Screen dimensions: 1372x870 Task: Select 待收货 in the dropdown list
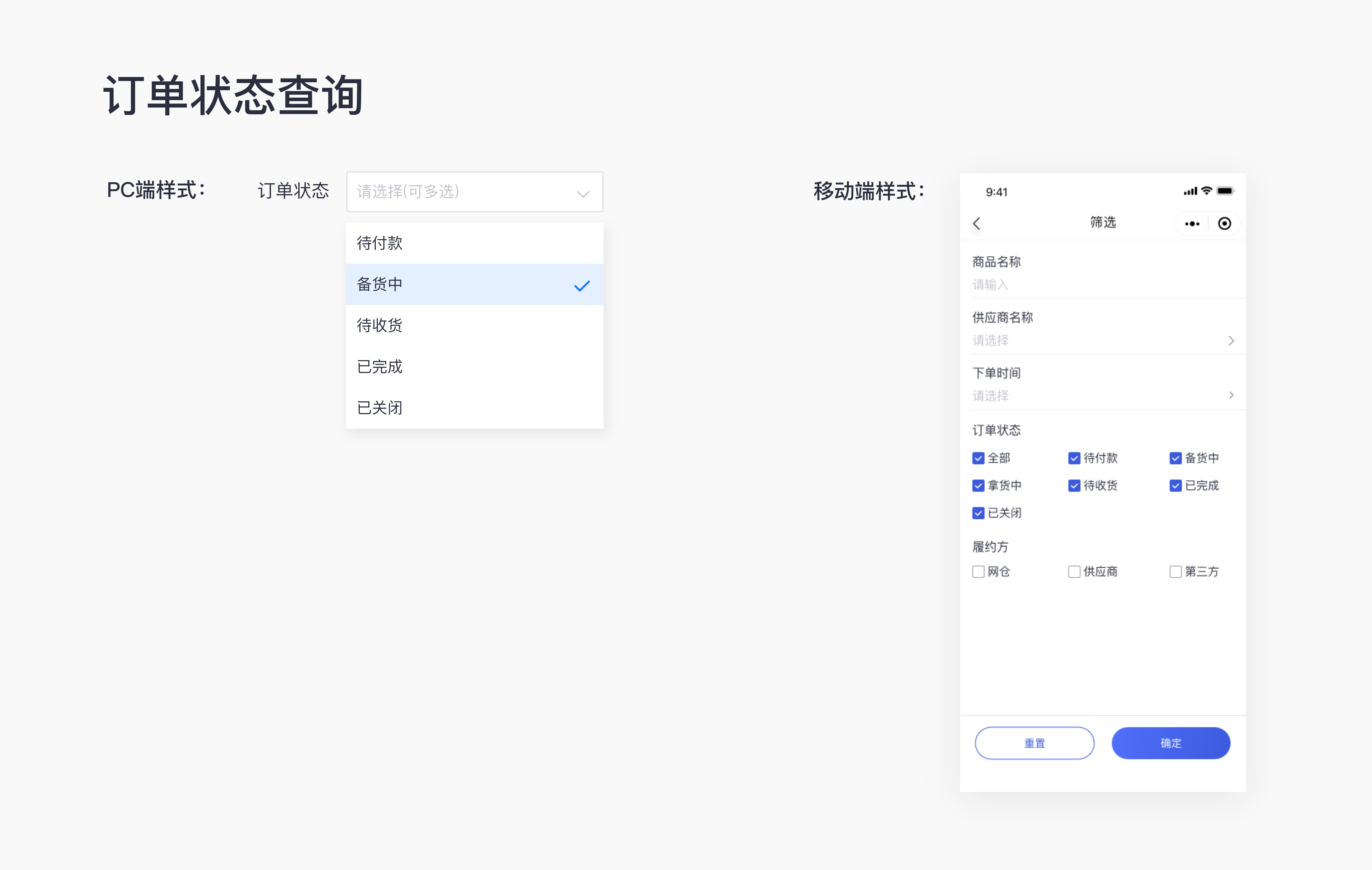coord(475,325)
